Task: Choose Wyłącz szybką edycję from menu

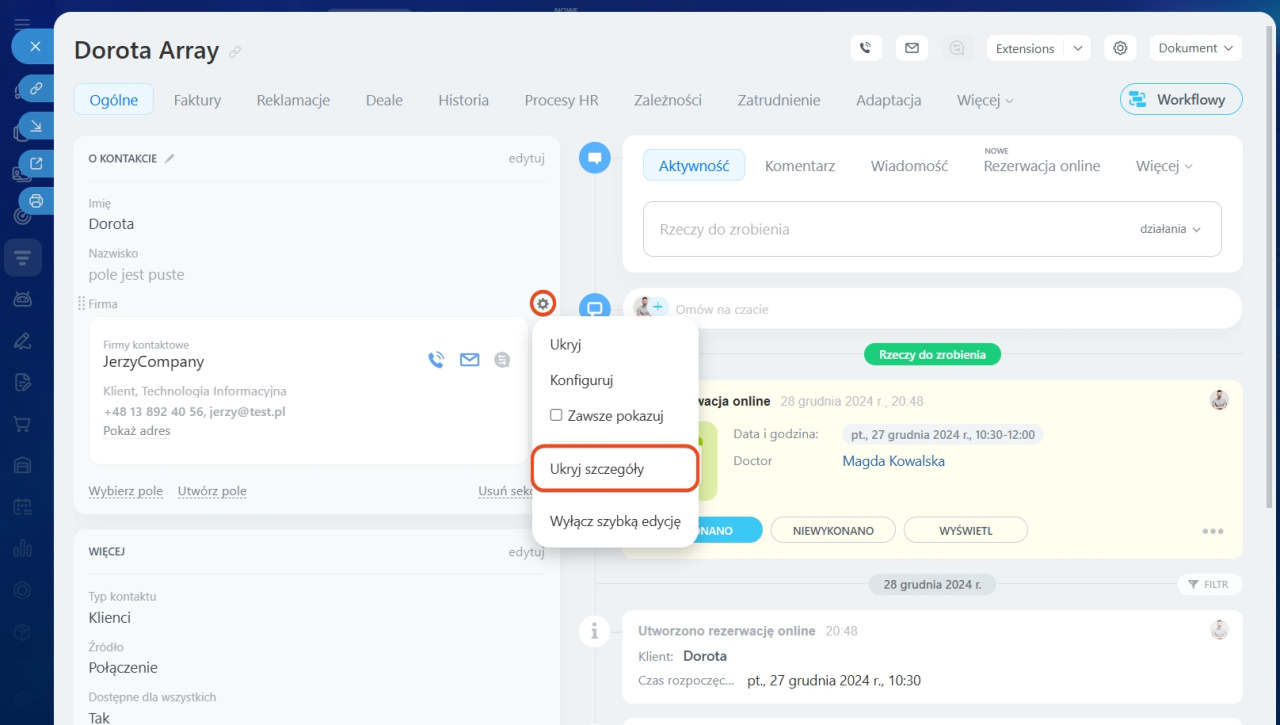Action: [615, 521]
